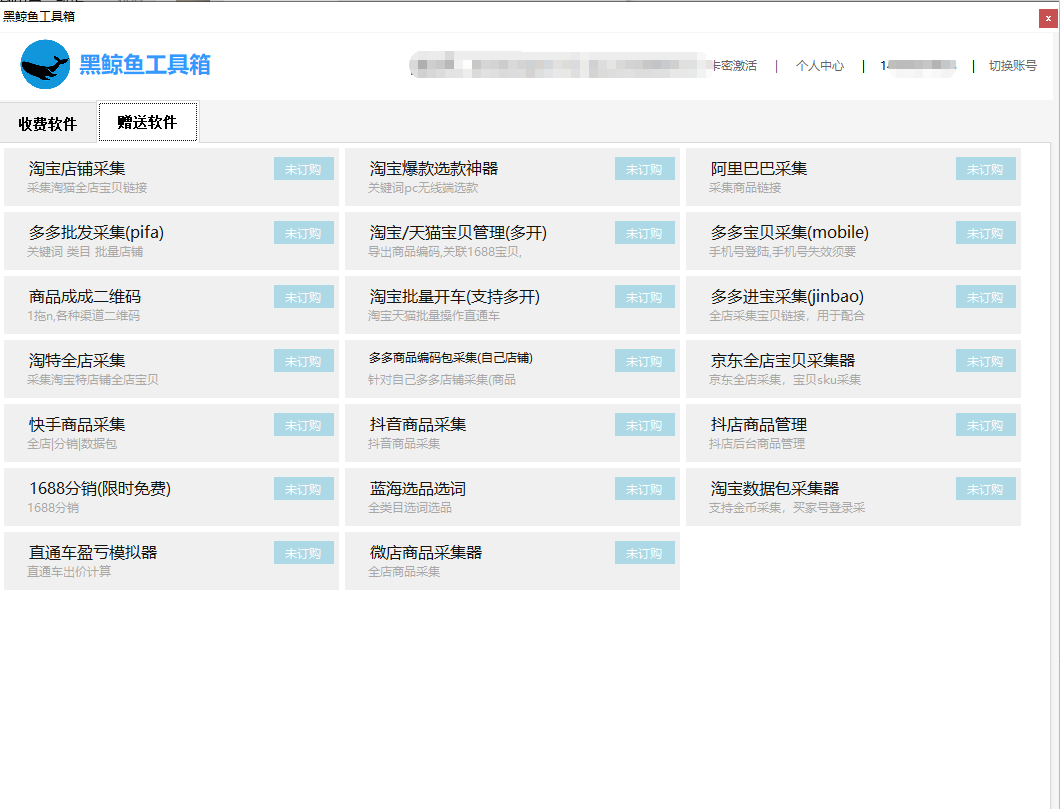Screen dimensions: 1060x809
Task: Select the 淘宝店铺采集 title
Action: [77, 168]
